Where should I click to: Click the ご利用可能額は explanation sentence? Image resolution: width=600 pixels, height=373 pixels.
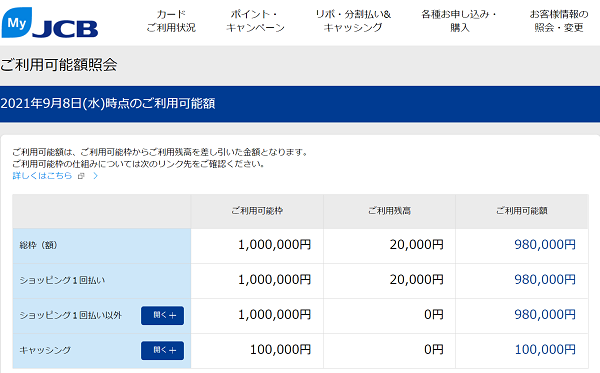click(161, 152)
